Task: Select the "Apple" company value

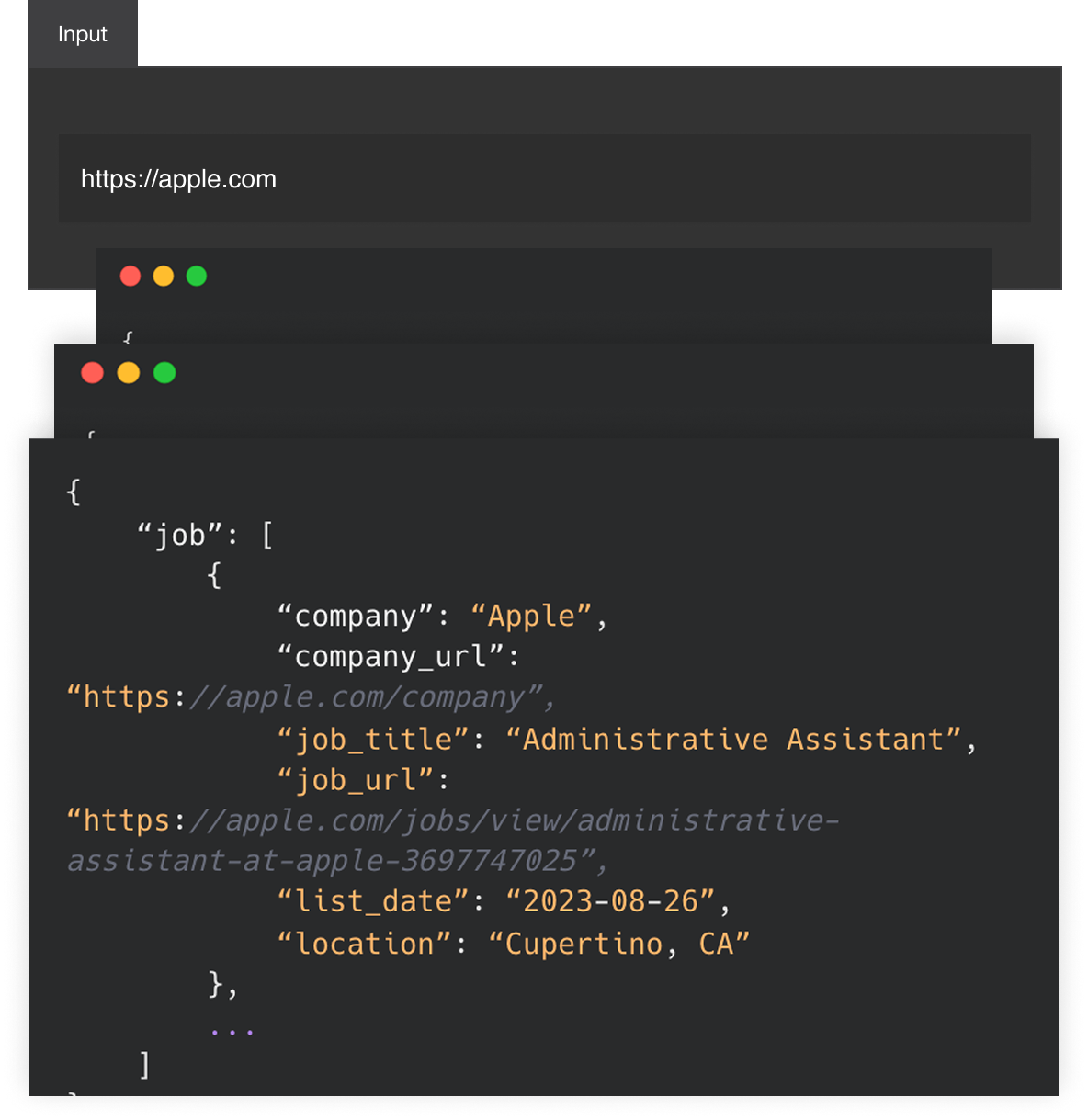Action: click(x=531, y=616)
